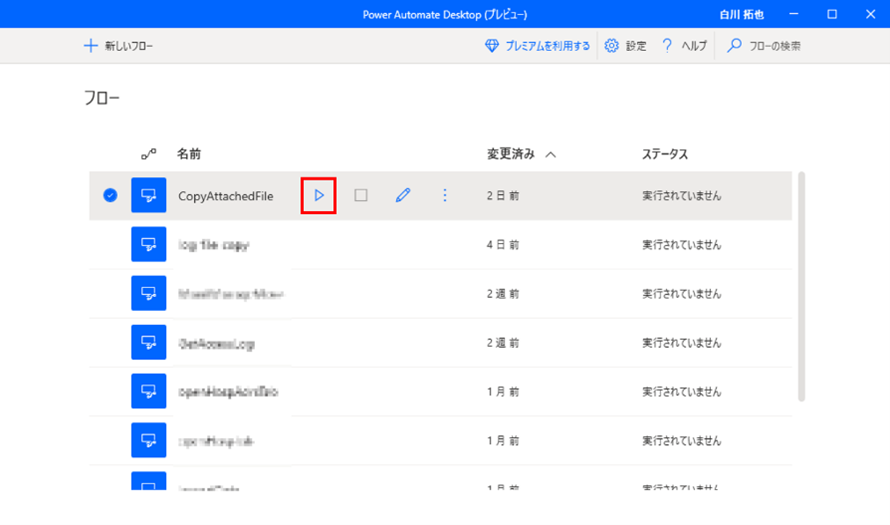Close the Power Automate Desktop window
The height and width of the screenshot is (525, 890).
click(x=870, y=14)
